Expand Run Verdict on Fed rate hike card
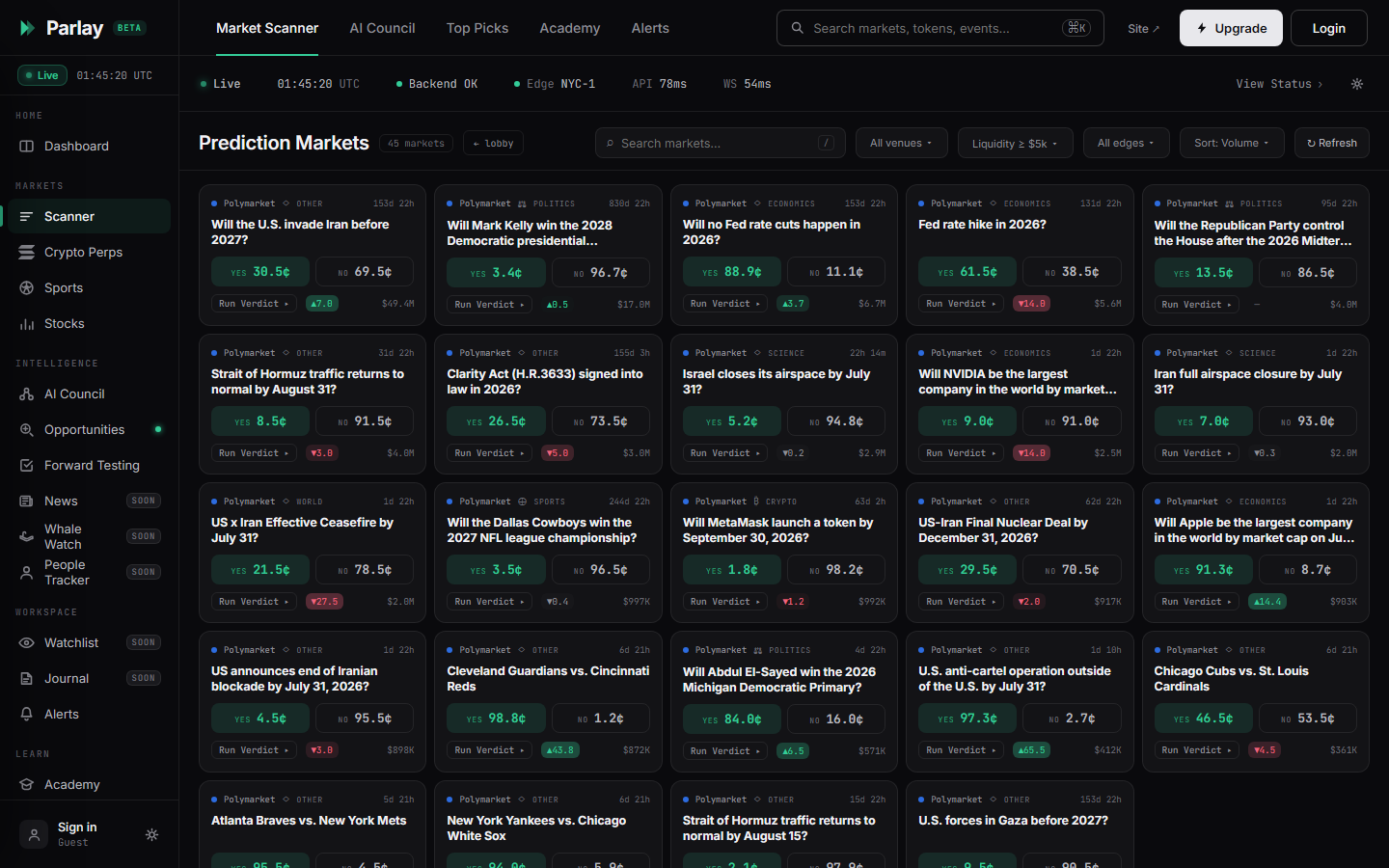The width and height of the screenshot is (1389, 868). coord(962,303)
